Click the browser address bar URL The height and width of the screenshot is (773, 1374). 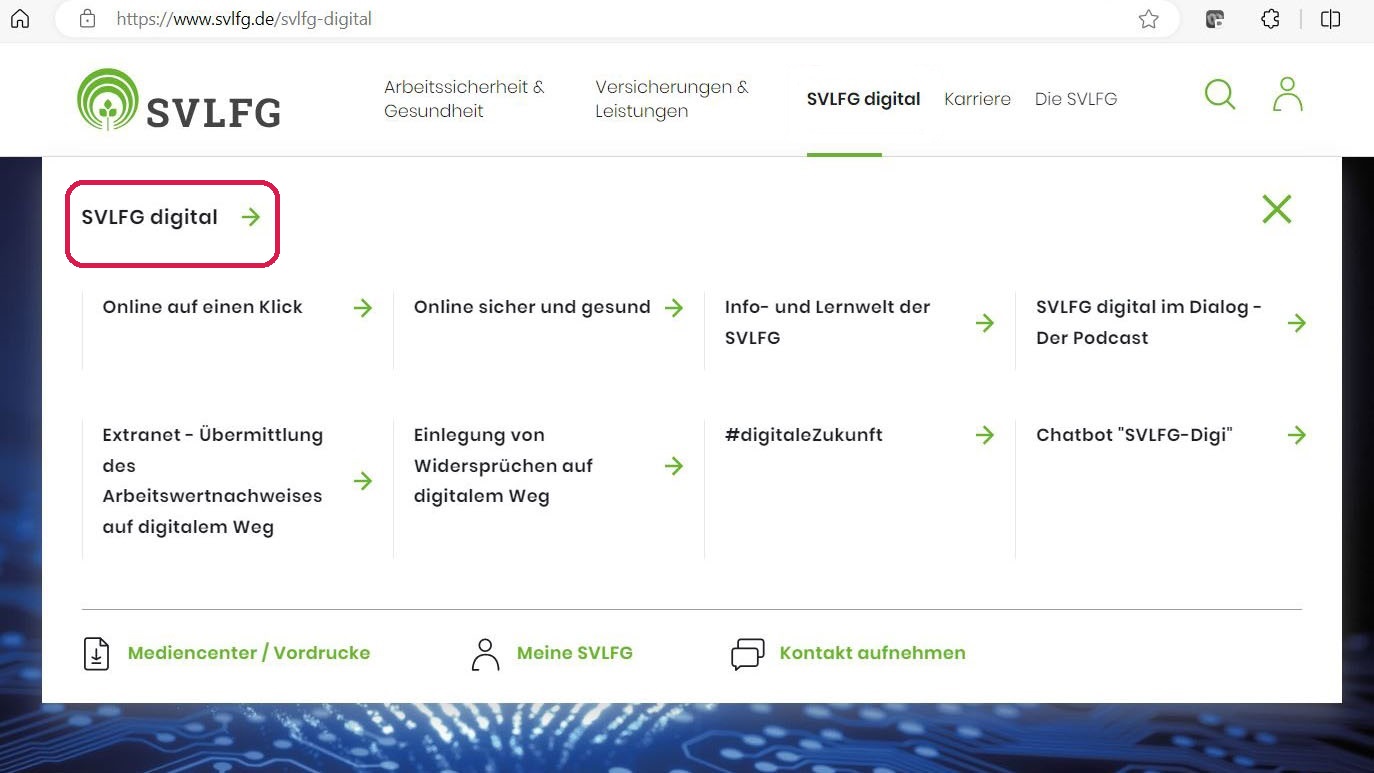click(244, 19)
